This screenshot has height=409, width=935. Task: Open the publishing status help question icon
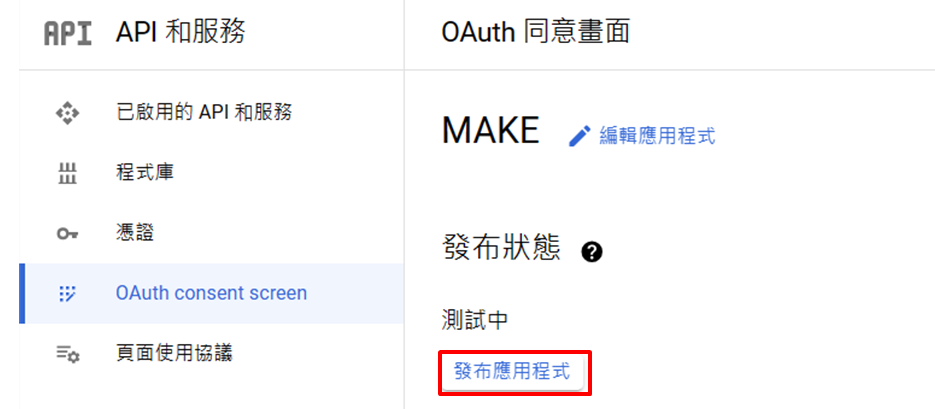(x=592, y=252)
